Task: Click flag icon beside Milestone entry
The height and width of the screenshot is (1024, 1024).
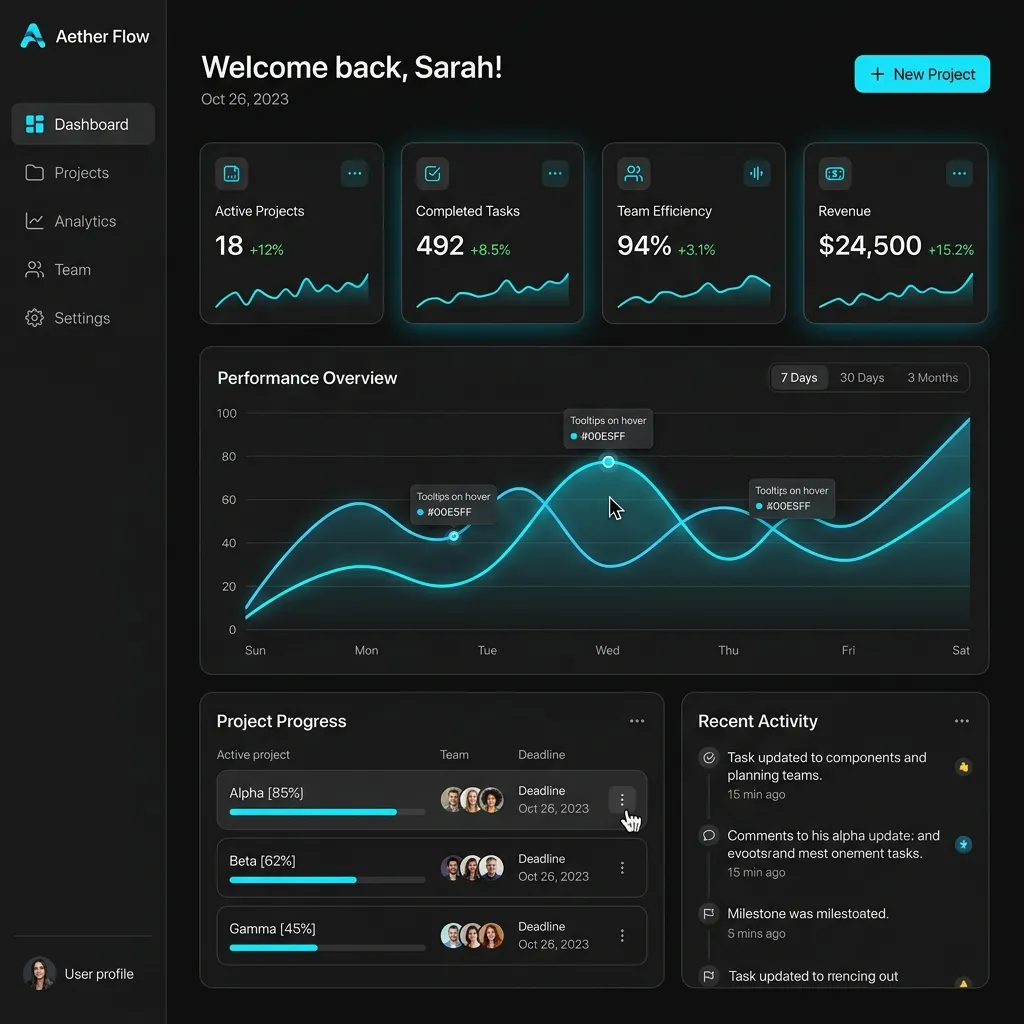Action: tap(709, 914)
